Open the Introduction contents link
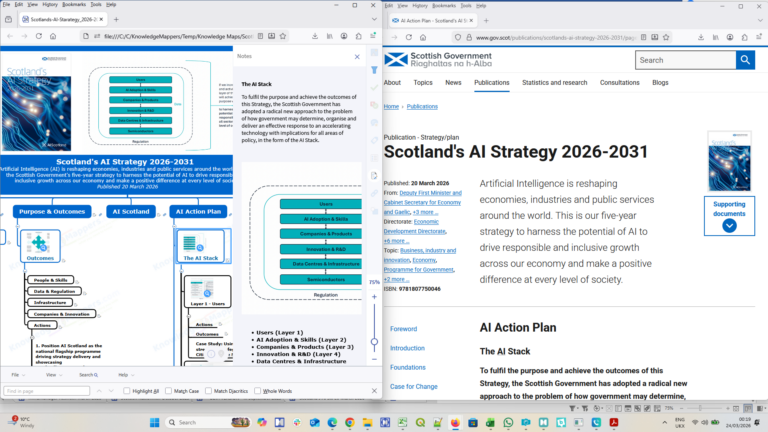This screenshot has width=768, height=432. 408,348
